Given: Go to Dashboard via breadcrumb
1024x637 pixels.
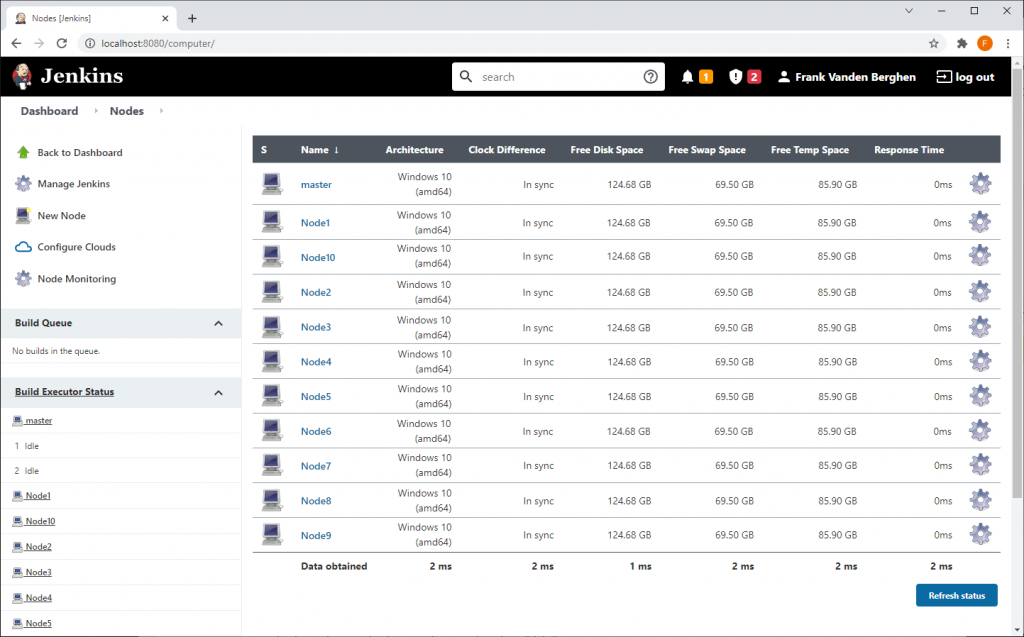Looking at the screenshot, I should coord(49,111).
